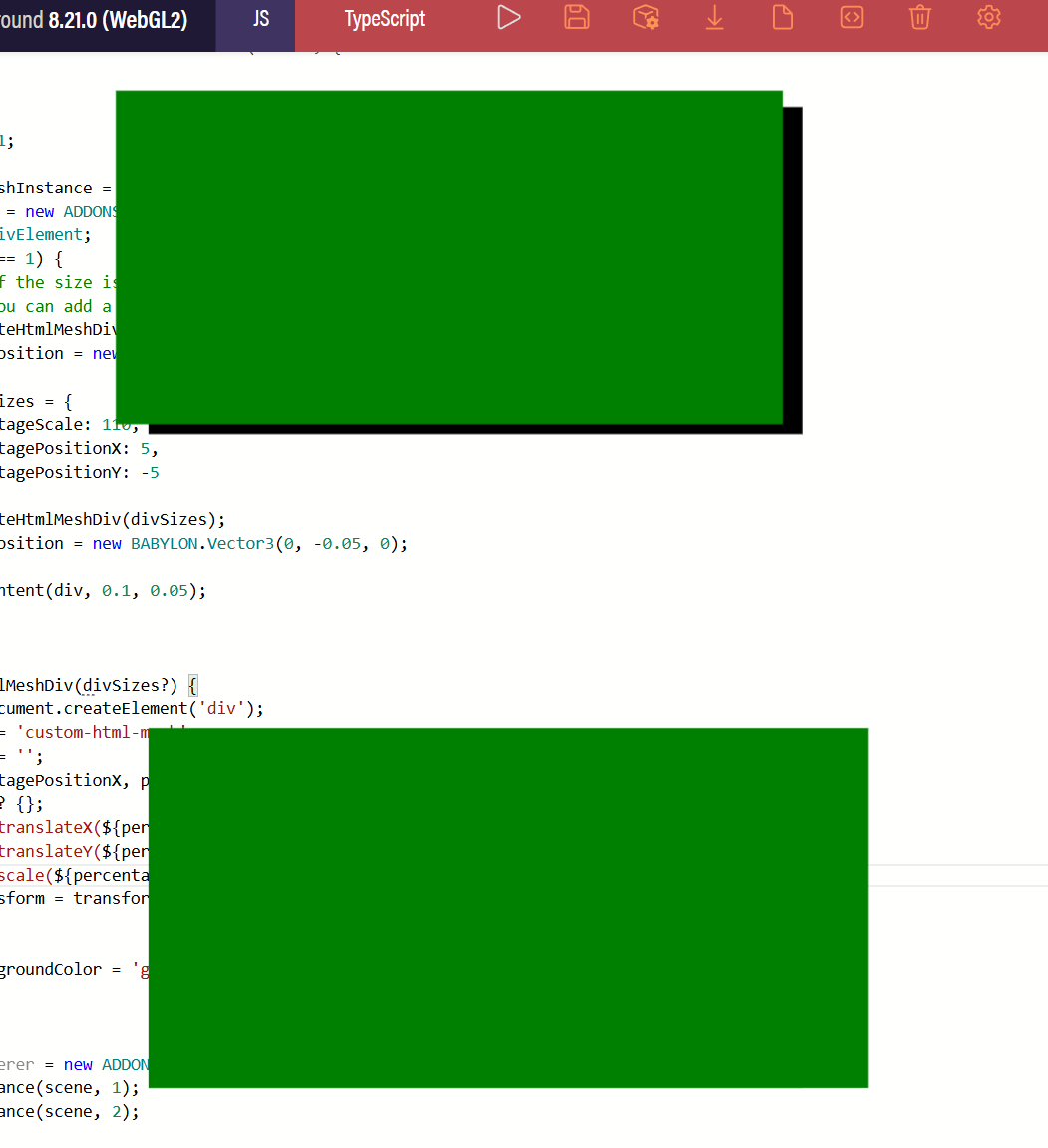This screenshot has width=1048, height=1148.
Task: Open the Inspector via the cube-gear icon
Action: (645, 18)
